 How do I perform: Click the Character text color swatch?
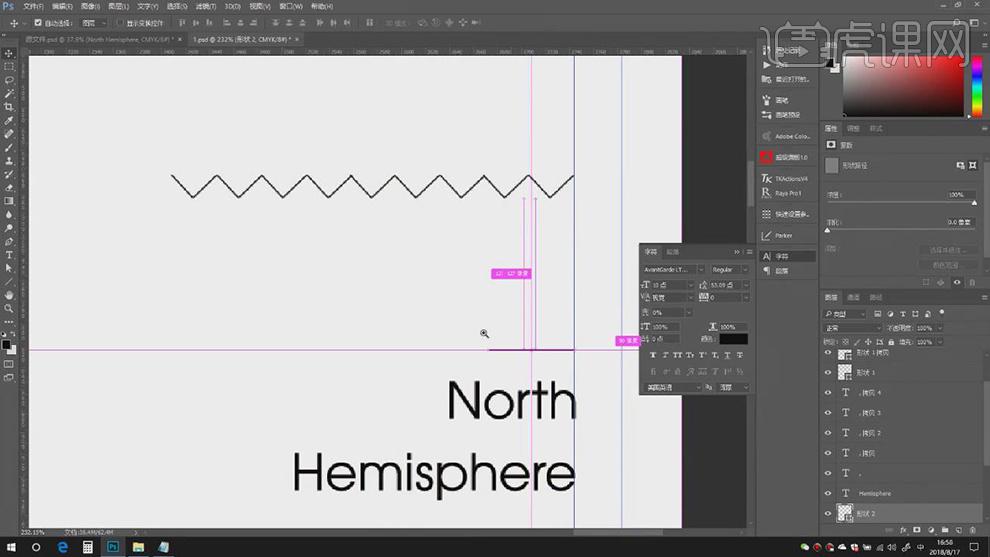733,339
